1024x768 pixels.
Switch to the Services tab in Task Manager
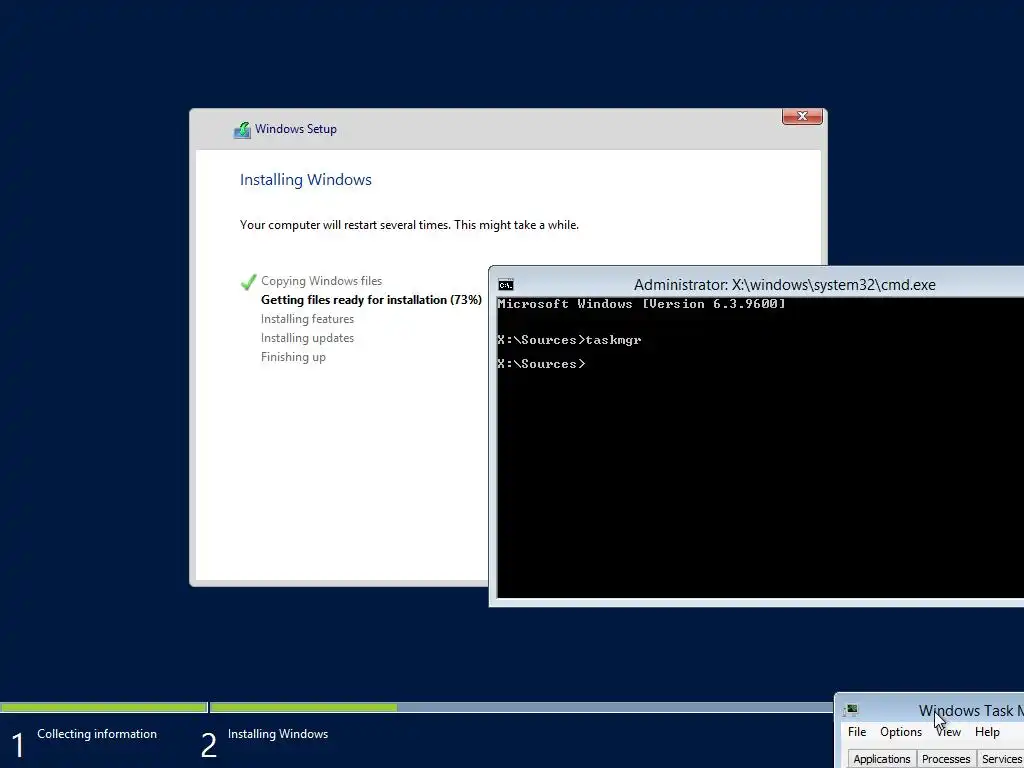[1000, 759]
